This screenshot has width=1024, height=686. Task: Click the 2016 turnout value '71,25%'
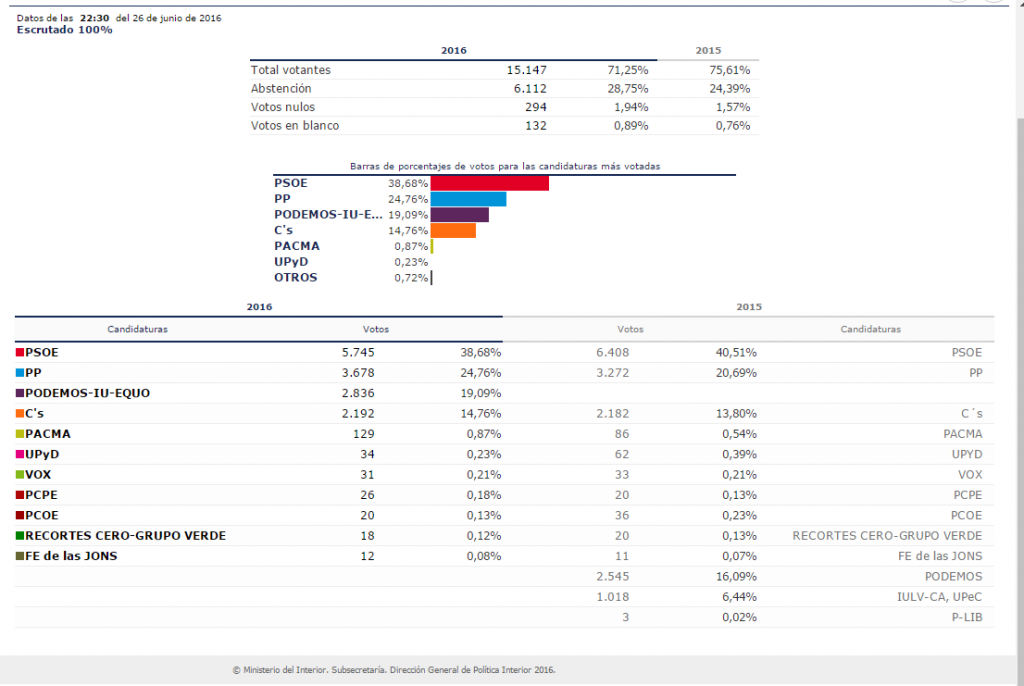click(x=628, y=70)
